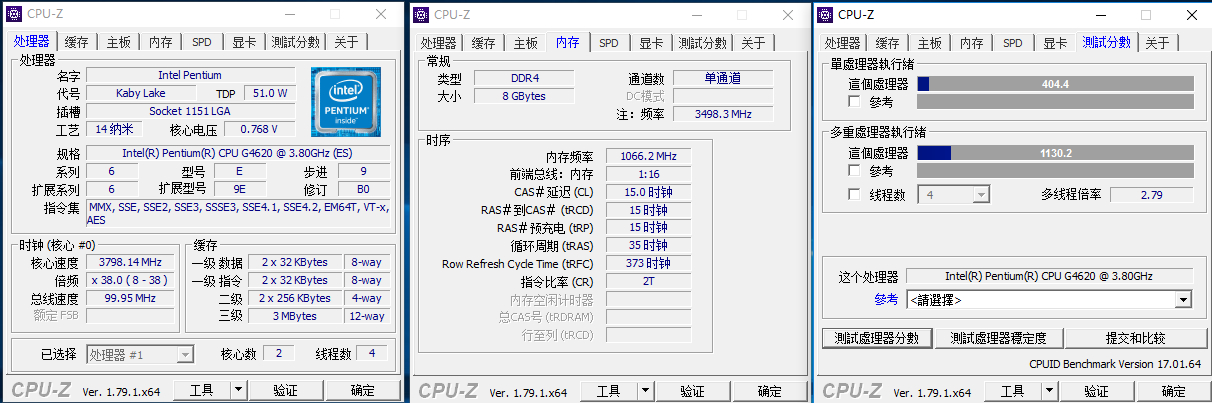Click the 内存频率 value 1066.2 MHz
Viewport: 1212px width, 403px height.
point(648,156)
